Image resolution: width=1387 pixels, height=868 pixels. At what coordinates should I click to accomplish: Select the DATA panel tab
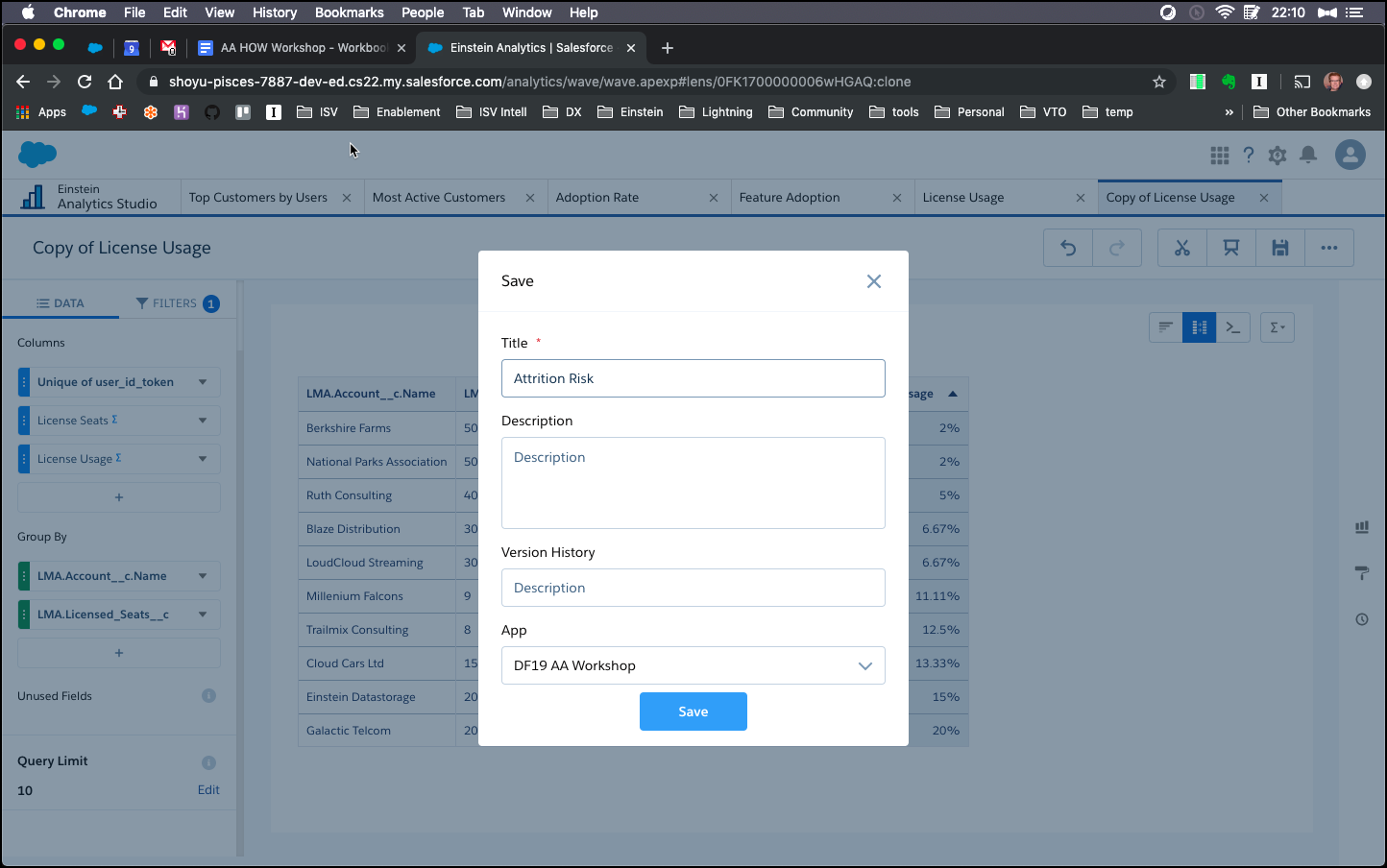61,303
